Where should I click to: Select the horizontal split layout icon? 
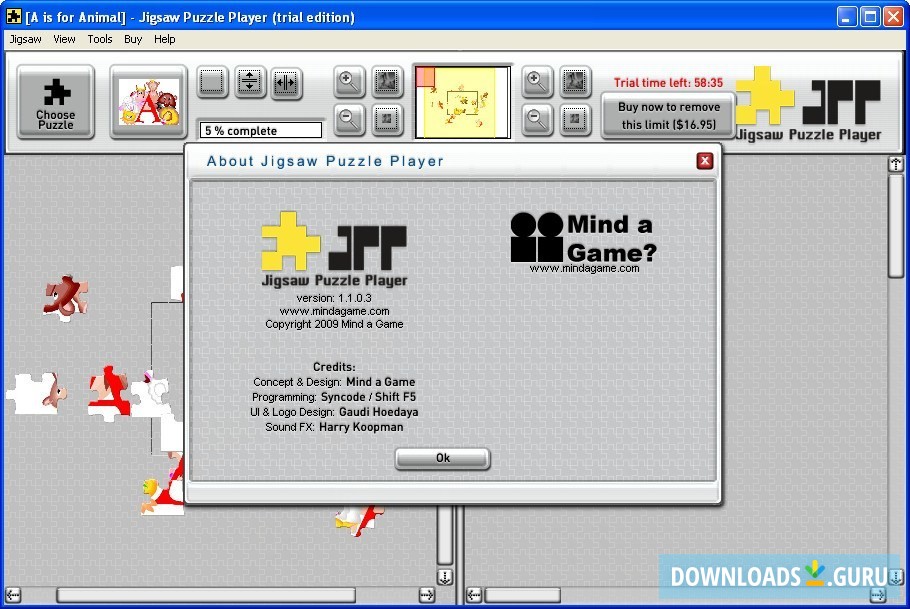point(249,83)
